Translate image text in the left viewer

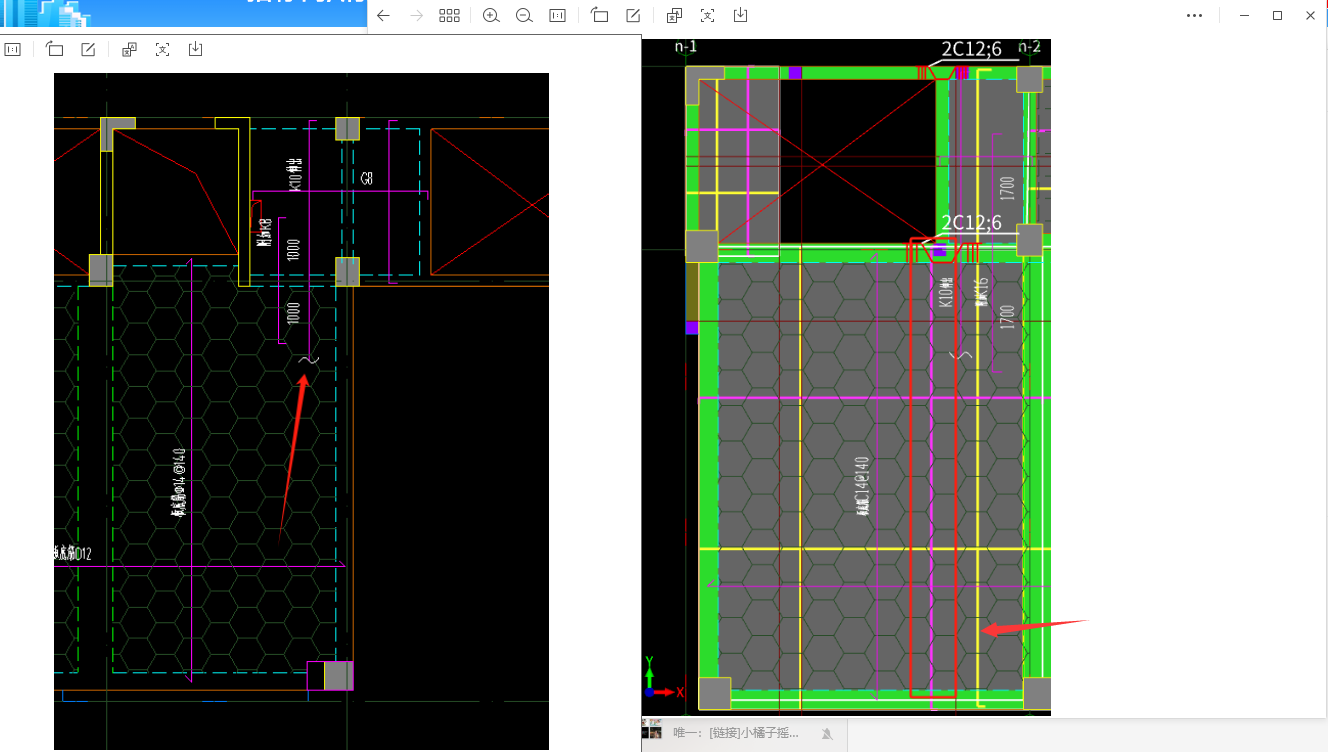[129, 49]
